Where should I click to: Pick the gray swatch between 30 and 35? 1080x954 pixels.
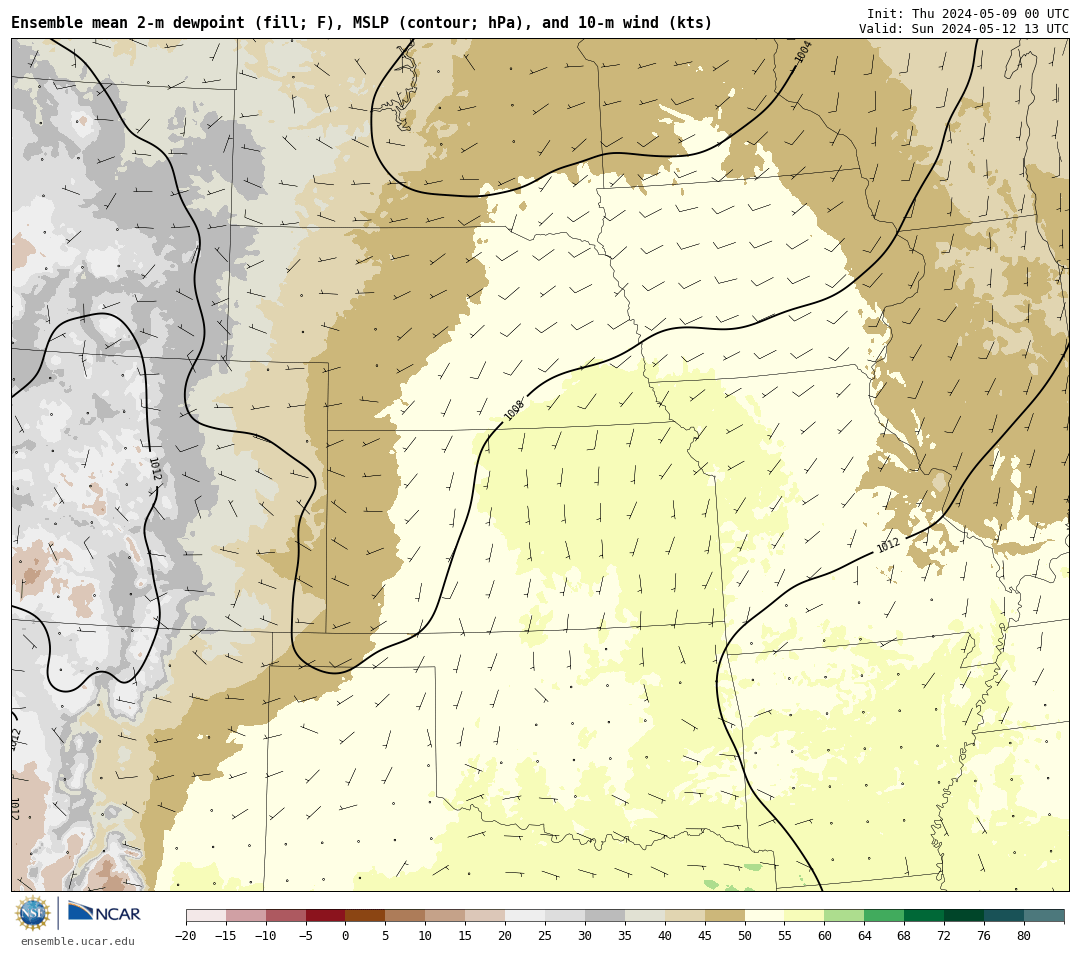pos(605,916)
